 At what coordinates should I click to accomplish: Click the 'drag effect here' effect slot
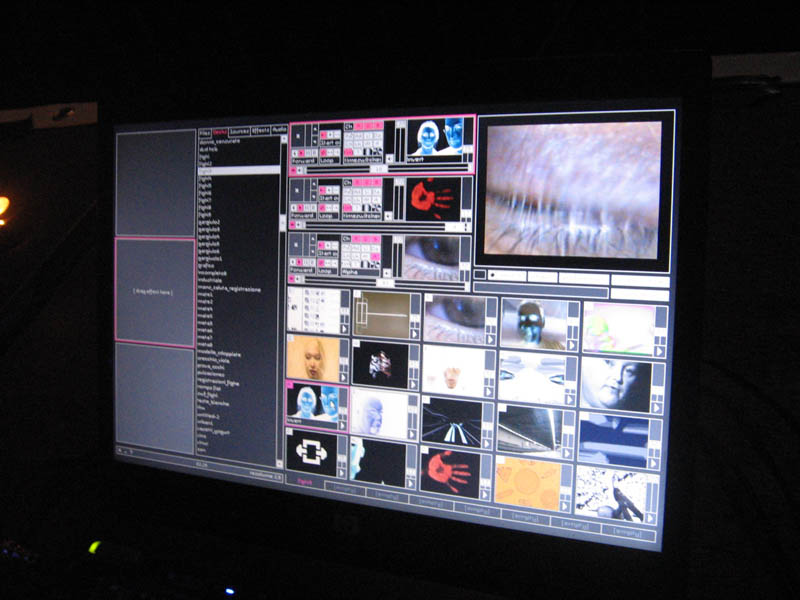(155, 293)
